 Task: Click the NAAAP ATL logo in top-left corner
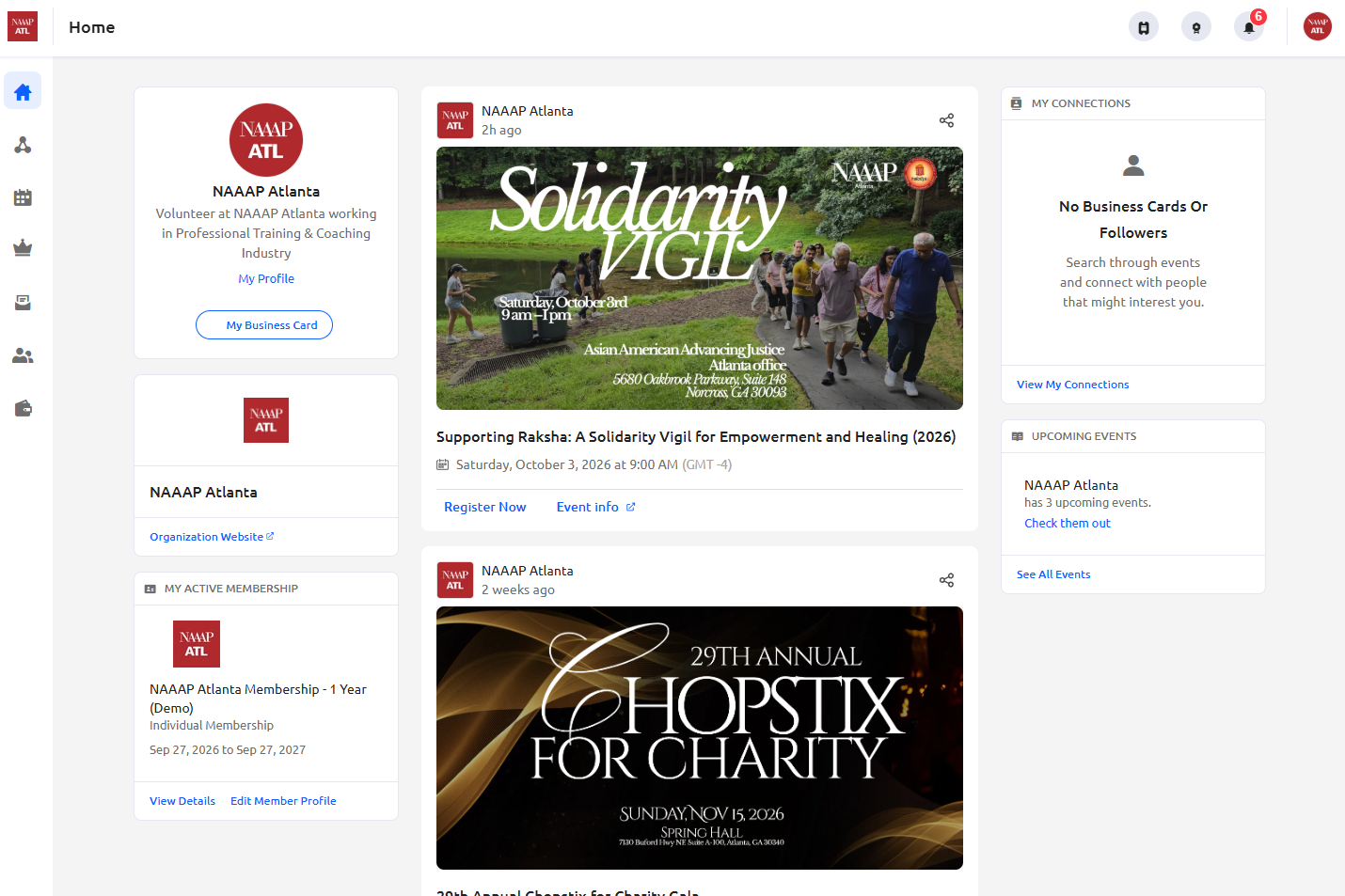tap(23, 26)
